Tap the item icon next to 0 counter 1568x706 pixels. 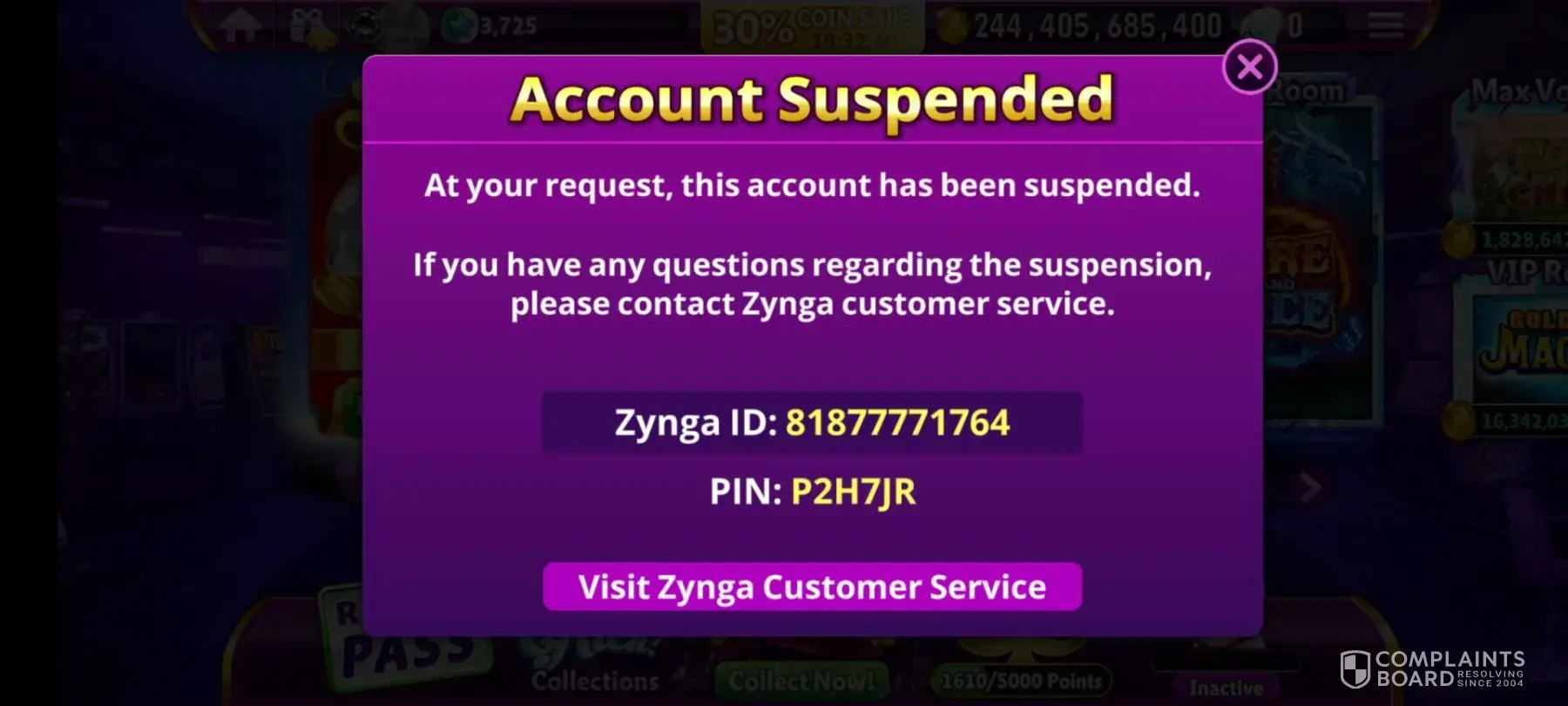pyautogui.click(x=1265, y=25)
